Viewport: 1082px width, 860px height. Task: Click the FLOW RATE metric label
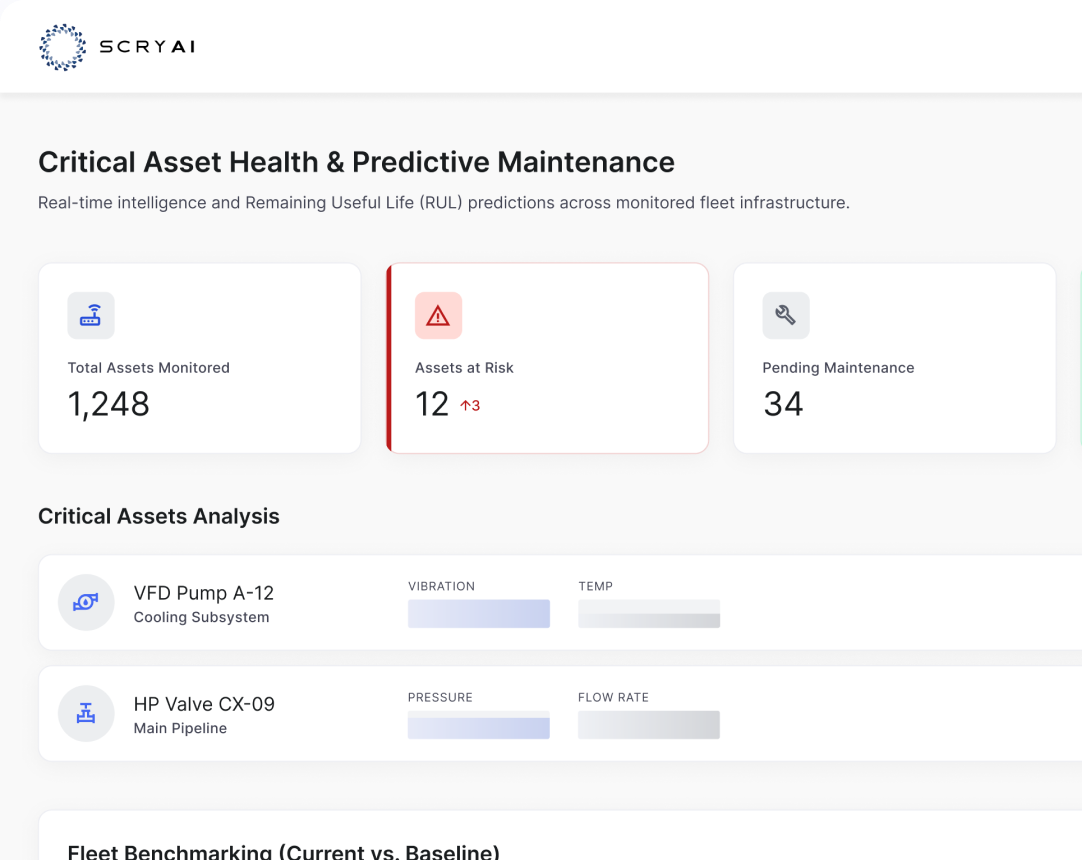click(613, 697)
